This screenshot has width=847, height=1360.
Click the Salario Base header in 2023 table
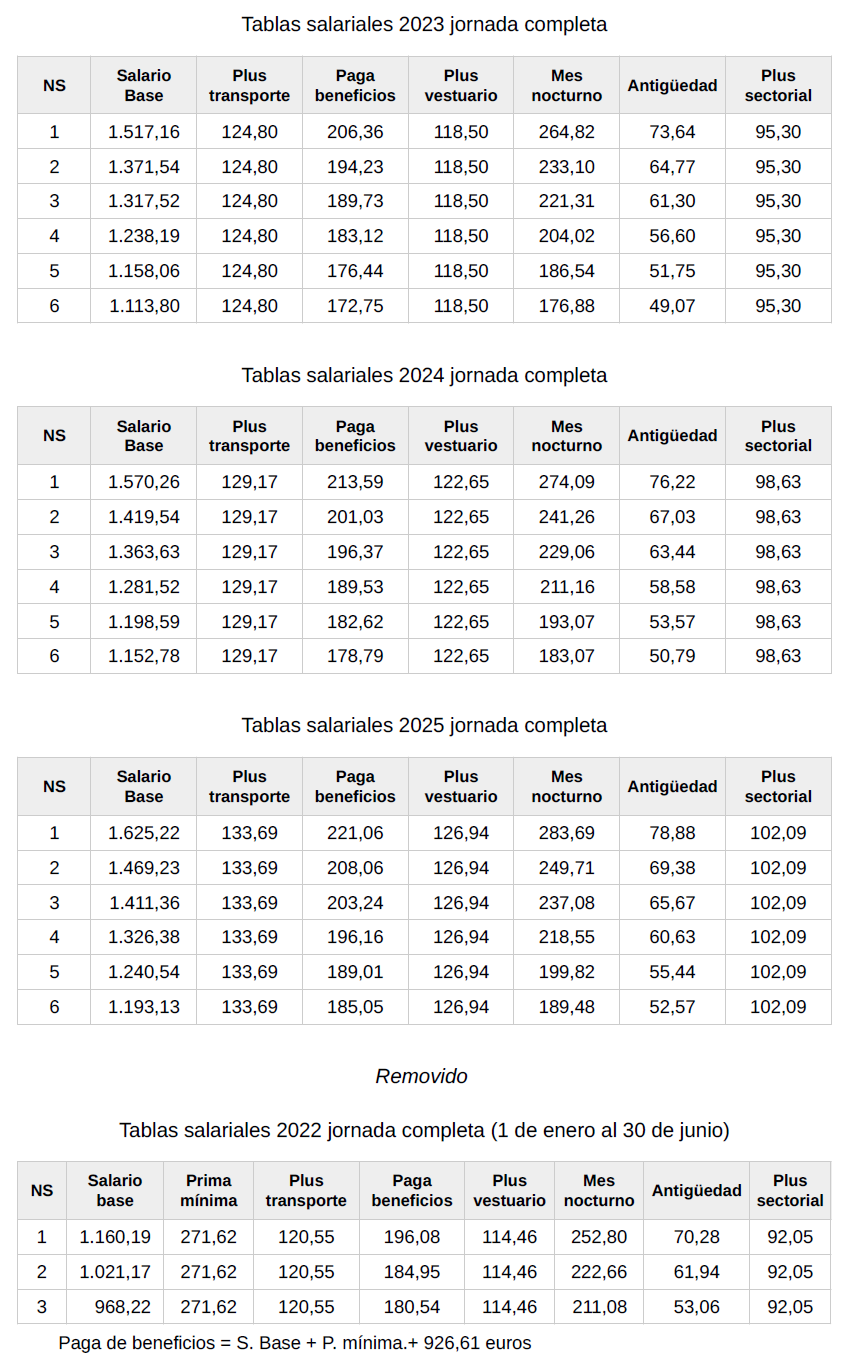point(144,86)
